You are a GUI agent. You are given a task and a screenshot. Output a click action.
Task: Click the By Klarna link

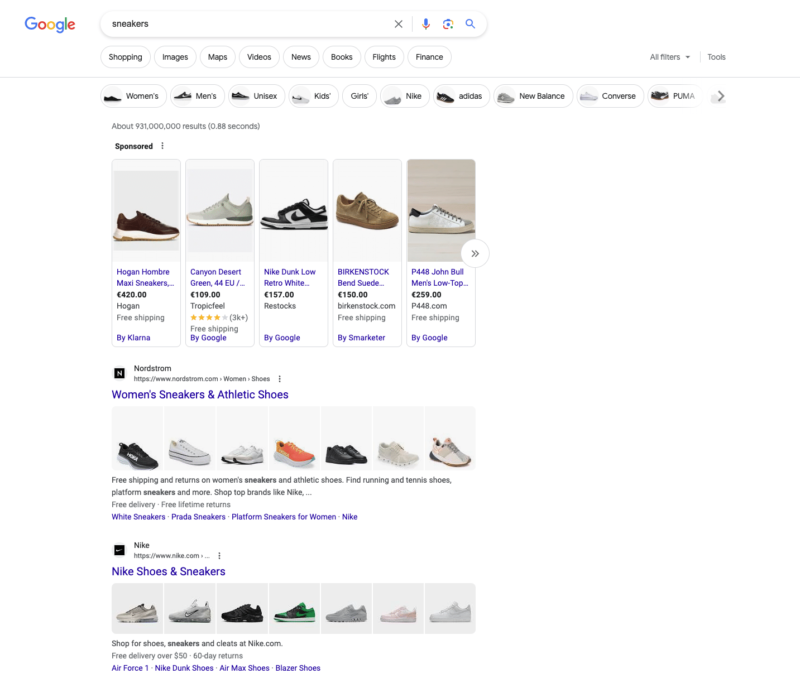(x=133, y=338)
